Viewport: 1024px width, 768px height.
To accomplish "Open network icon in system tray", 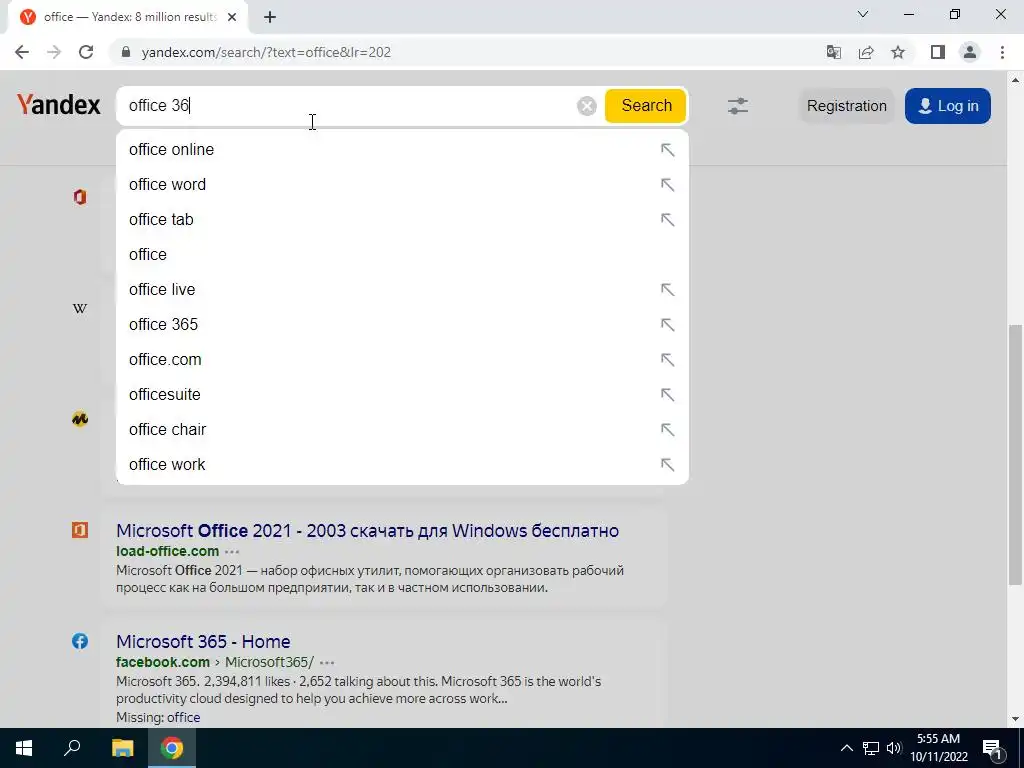I will [871, 748].
